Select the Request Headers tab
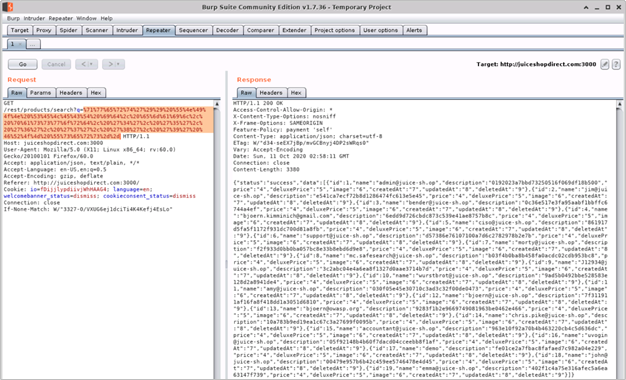Image resolution: width=626 pixels, height=380 pixels. click(x=71, y=93)
